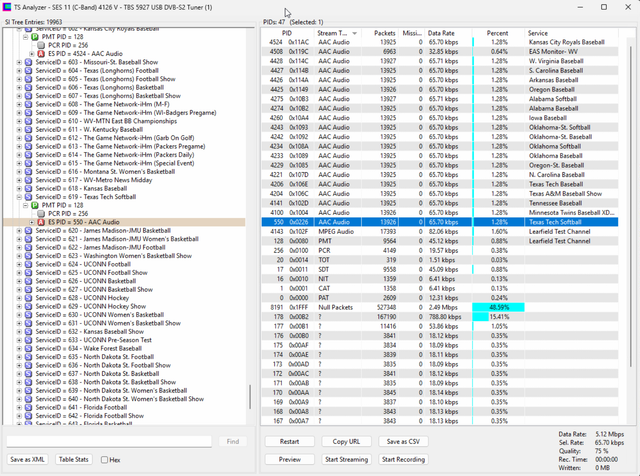This screenshot has height=476, width=640.
Task: Click the SI tree vertical scrollbar thumb
Action: coord(250,397)
